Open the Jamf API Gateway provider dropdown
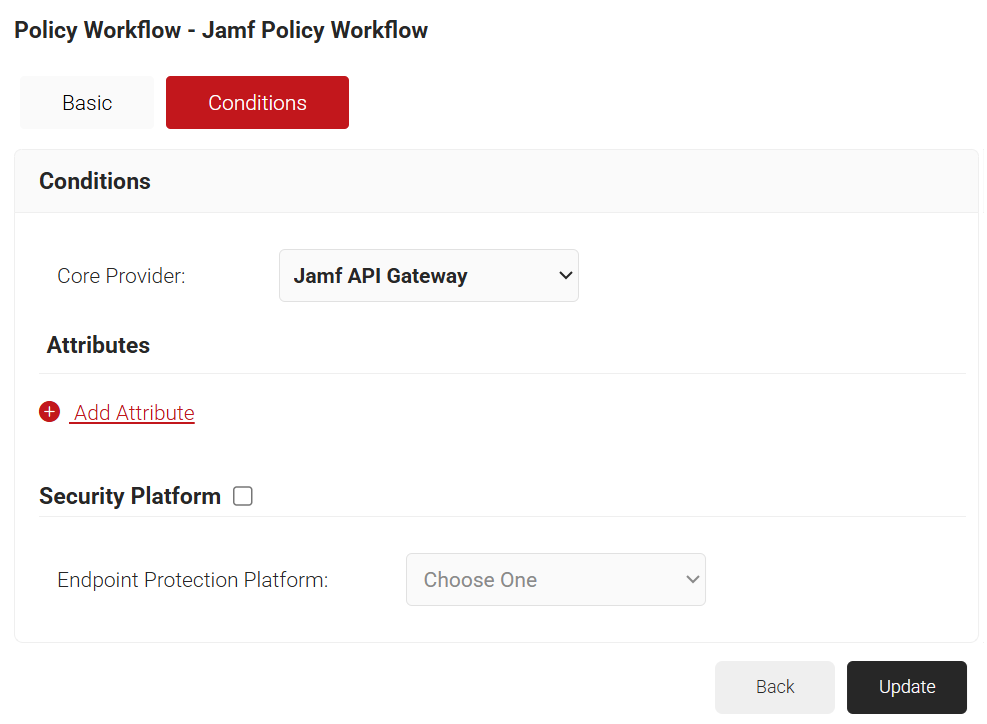987x724 pixels. [x=428, y=275]
